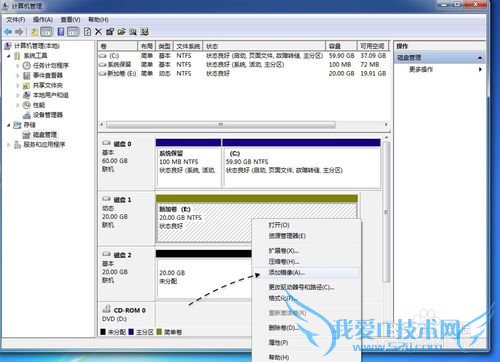The image size is (500, 362).
Task: Click the 磁盘 0 disk icon
Action: click(x=106, y=143)
